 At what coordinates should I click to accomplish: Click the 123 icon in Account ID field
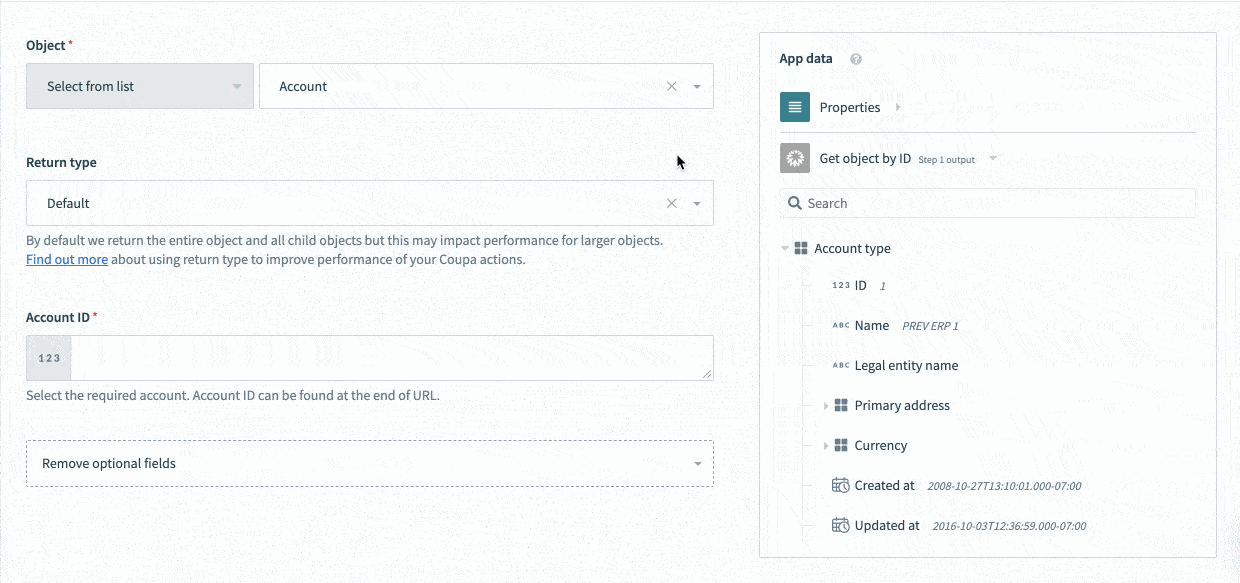coord(47,357)
